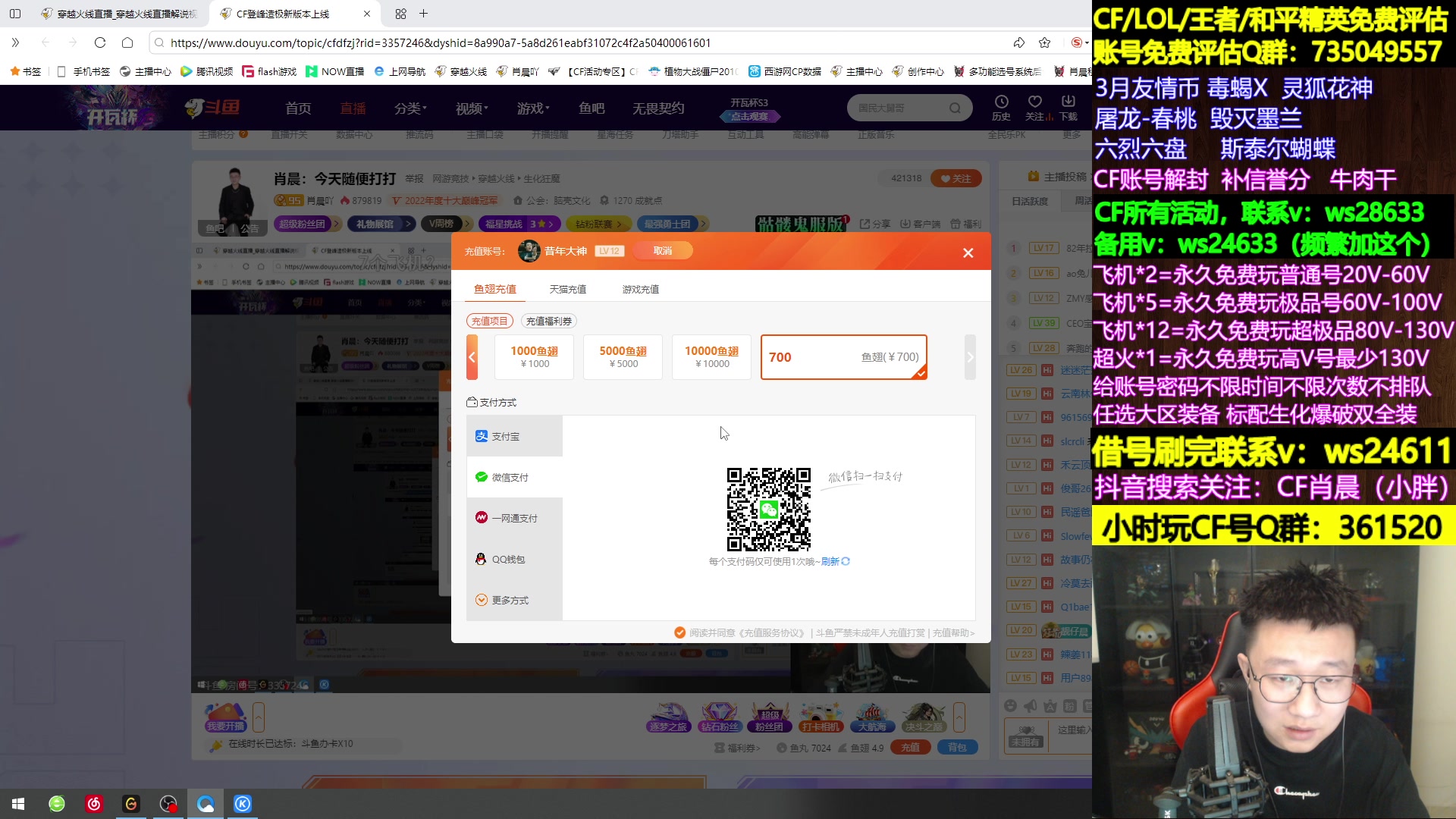Open the 充值服务协议 agreement link
The width and height of the screenshot is (1456, 819).
pos(773,632)
